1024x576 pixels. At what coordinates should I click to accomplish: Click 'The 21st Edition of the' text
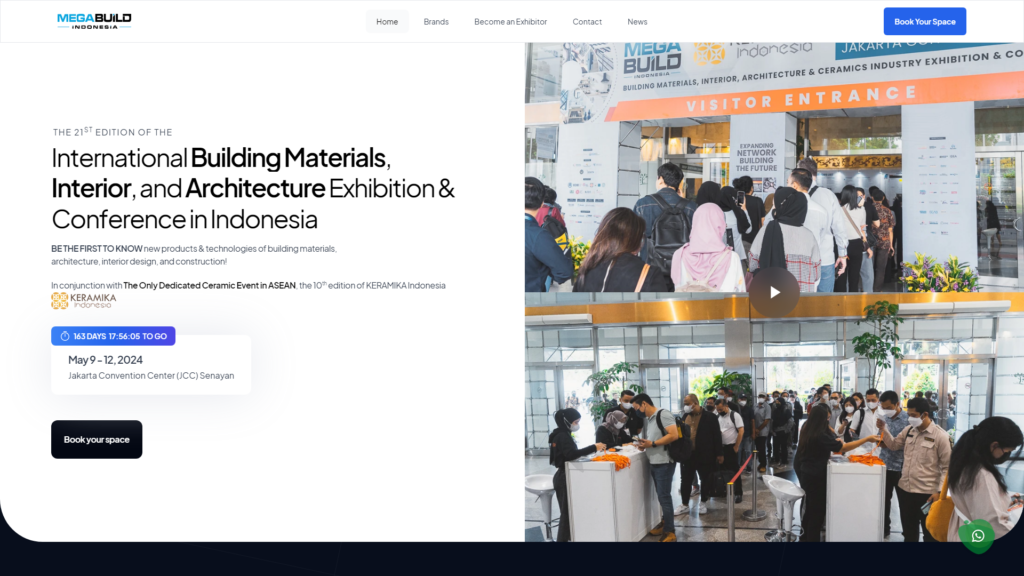pos(112,131)
